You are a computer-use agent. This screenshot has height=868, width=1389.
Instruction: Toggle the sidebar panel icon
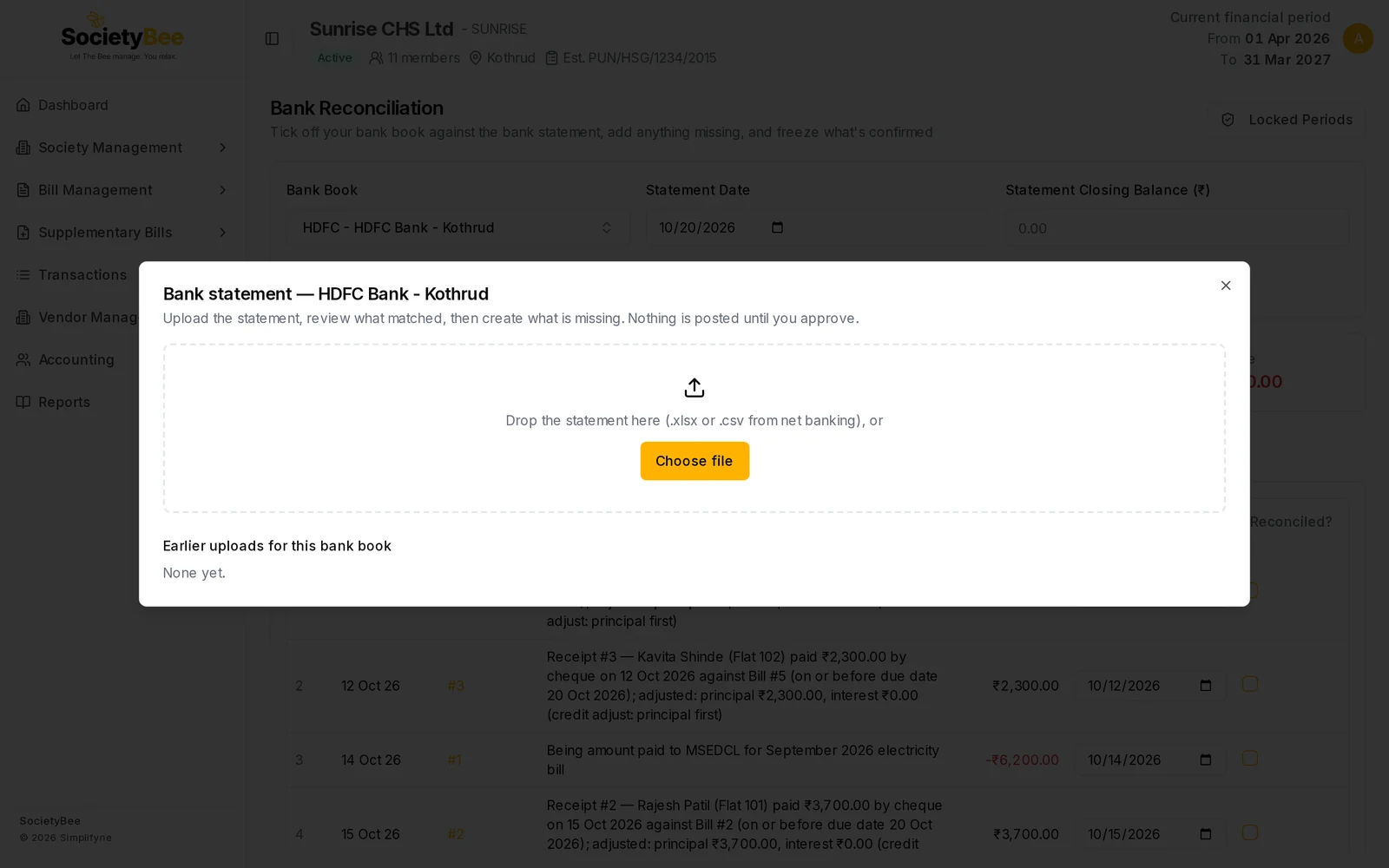pos(272,38)
